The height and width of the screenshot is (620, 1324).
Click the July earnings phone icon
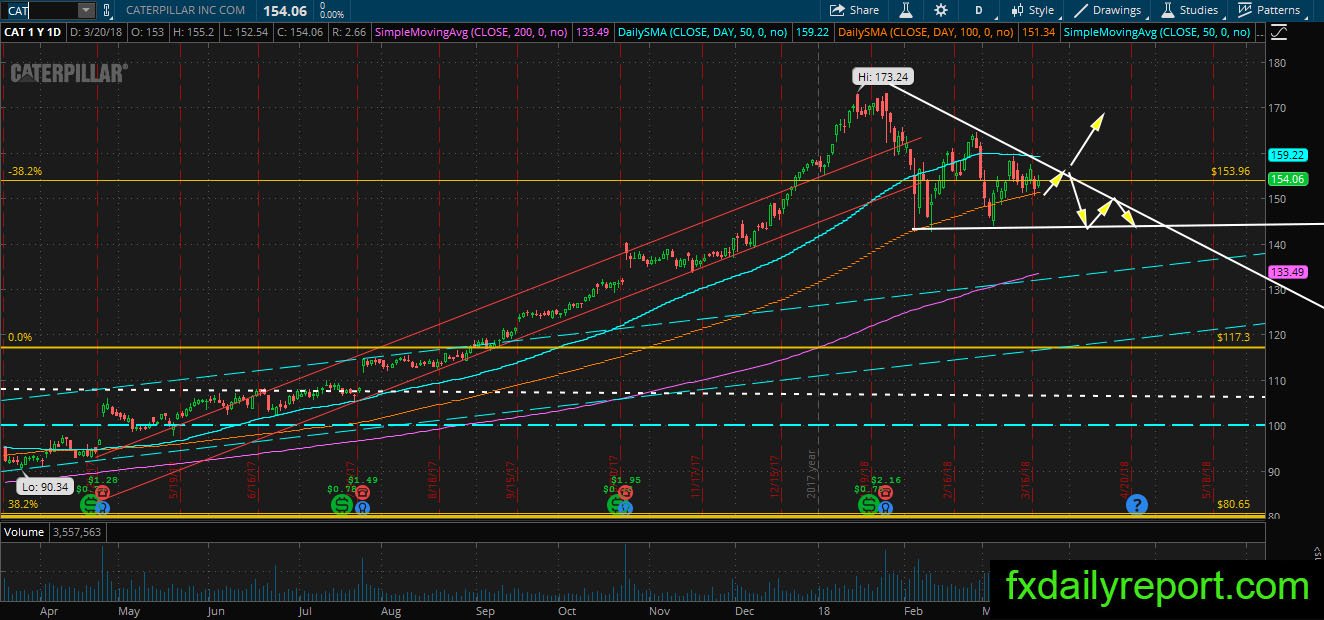click(360, 494)
